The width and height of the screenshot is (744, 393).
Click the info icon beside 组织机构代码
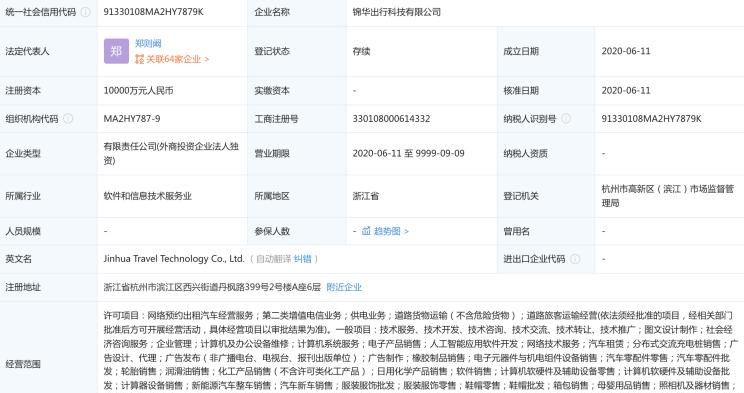point(68,119)
